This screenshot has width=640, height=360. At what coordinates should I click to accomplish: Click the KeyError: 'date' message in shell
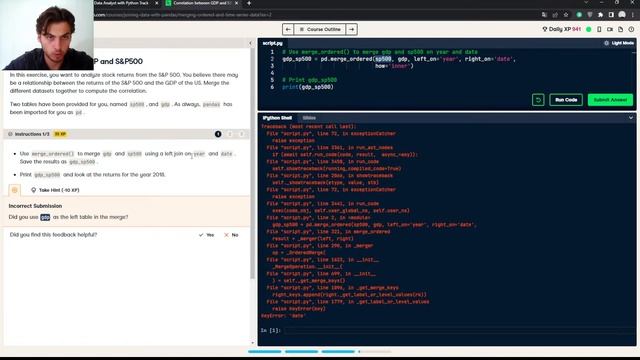coord(283,316)
